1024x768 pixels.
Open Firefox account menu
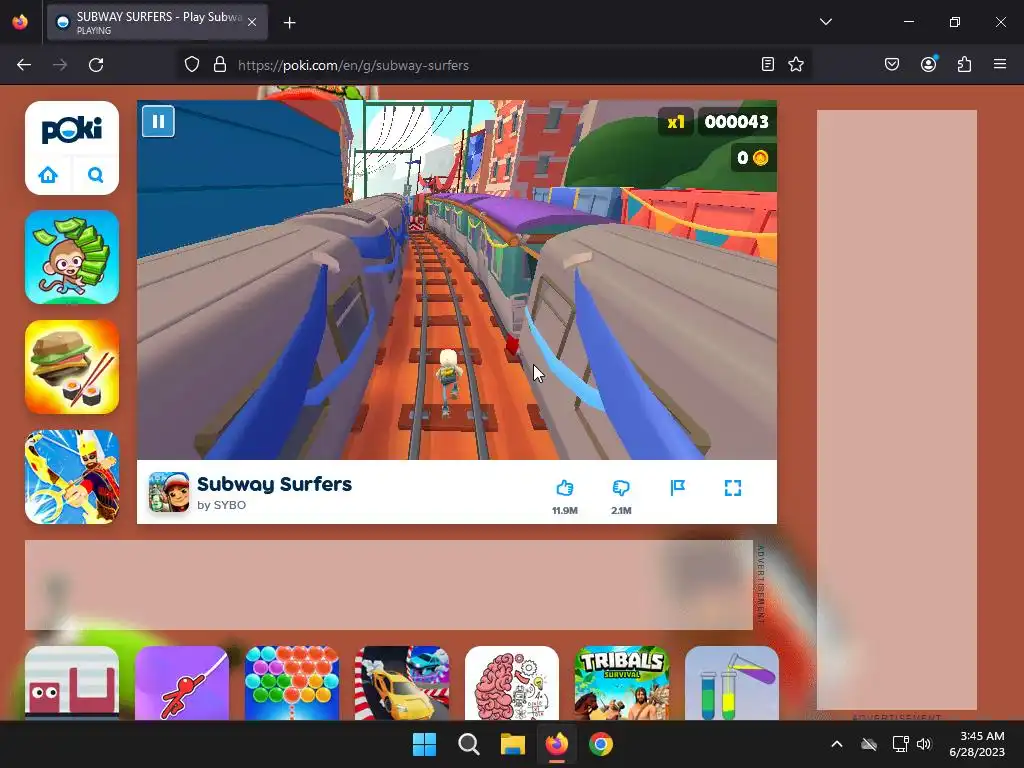(929, 64)
